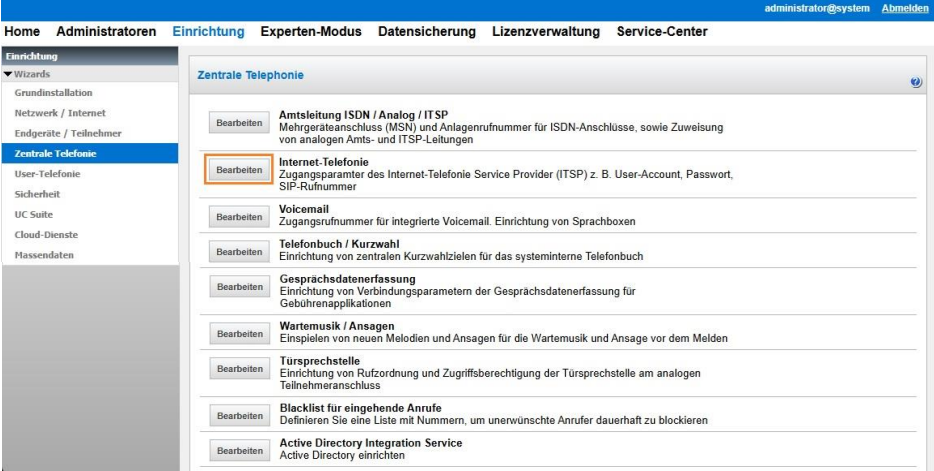Open the Administratoren menu
Screen dimensions: 934x471
[109, 33]
